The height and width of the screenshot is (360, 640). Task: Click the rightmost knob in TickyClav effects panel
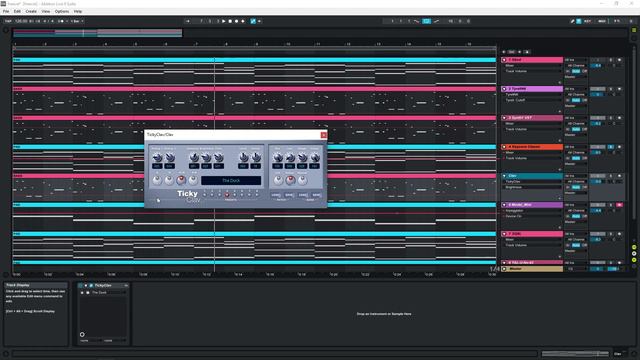(x=314, y=157)
